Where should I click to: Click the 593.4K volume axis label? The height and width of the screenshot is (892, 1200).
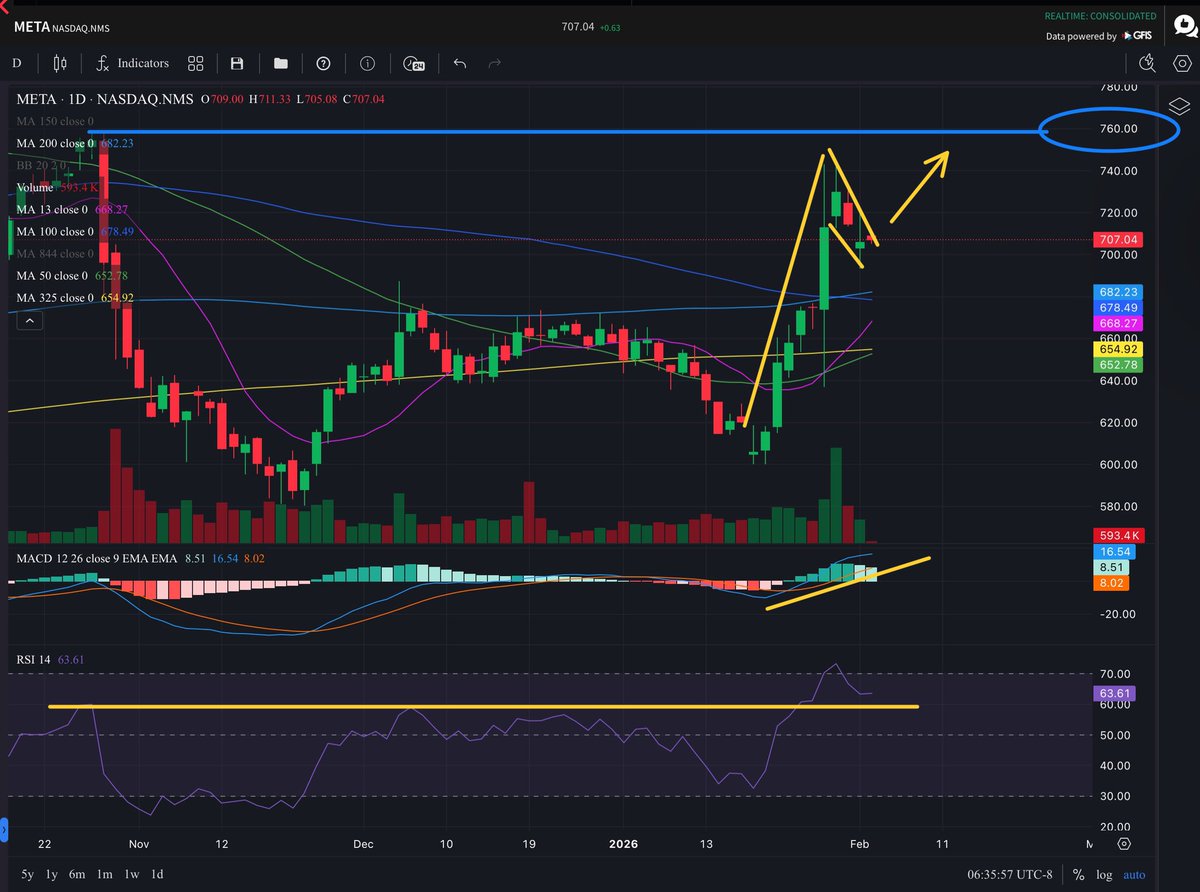tap(1118, 536)
